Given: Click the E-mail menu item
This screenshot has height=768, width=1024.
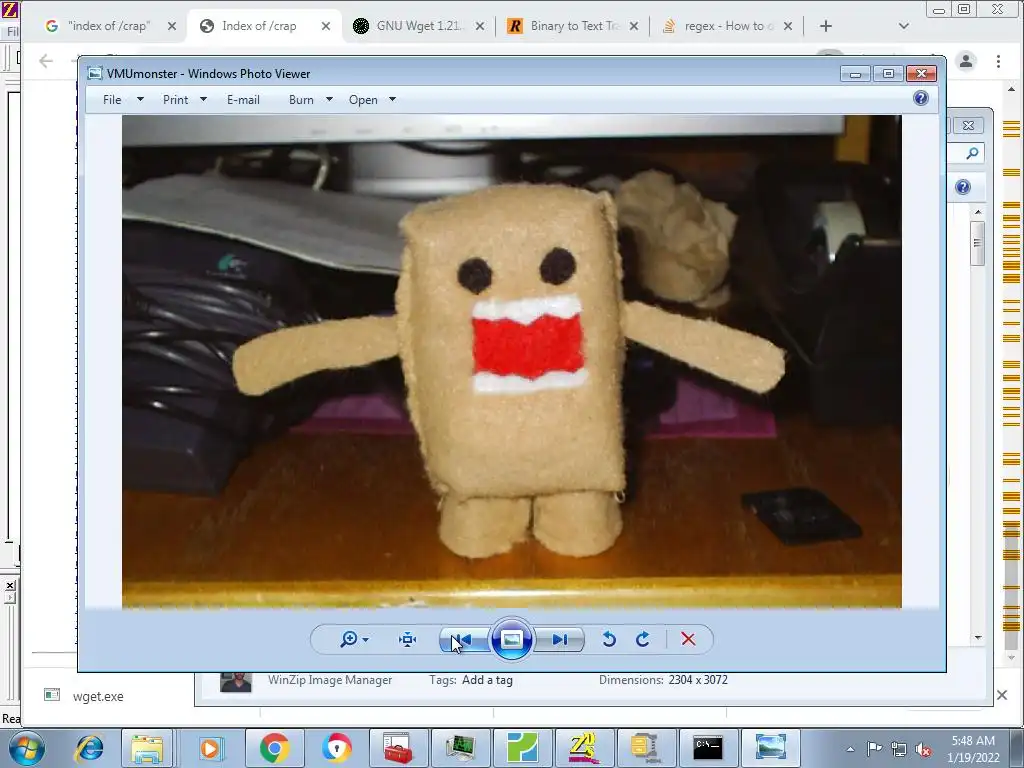Looking at the screenshot, I should 243,100.
